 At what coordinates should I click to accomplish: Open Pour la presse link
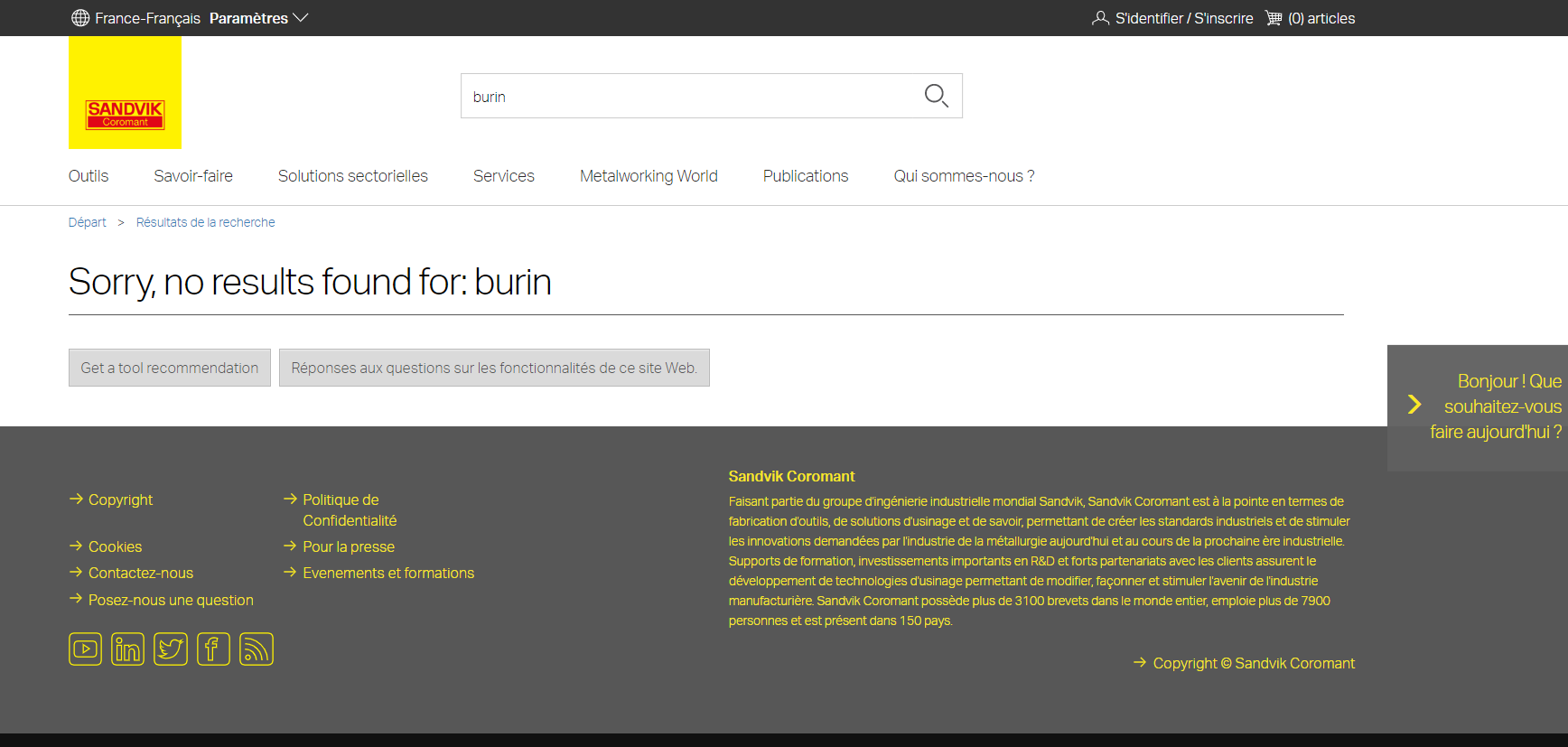pos(349,546)
